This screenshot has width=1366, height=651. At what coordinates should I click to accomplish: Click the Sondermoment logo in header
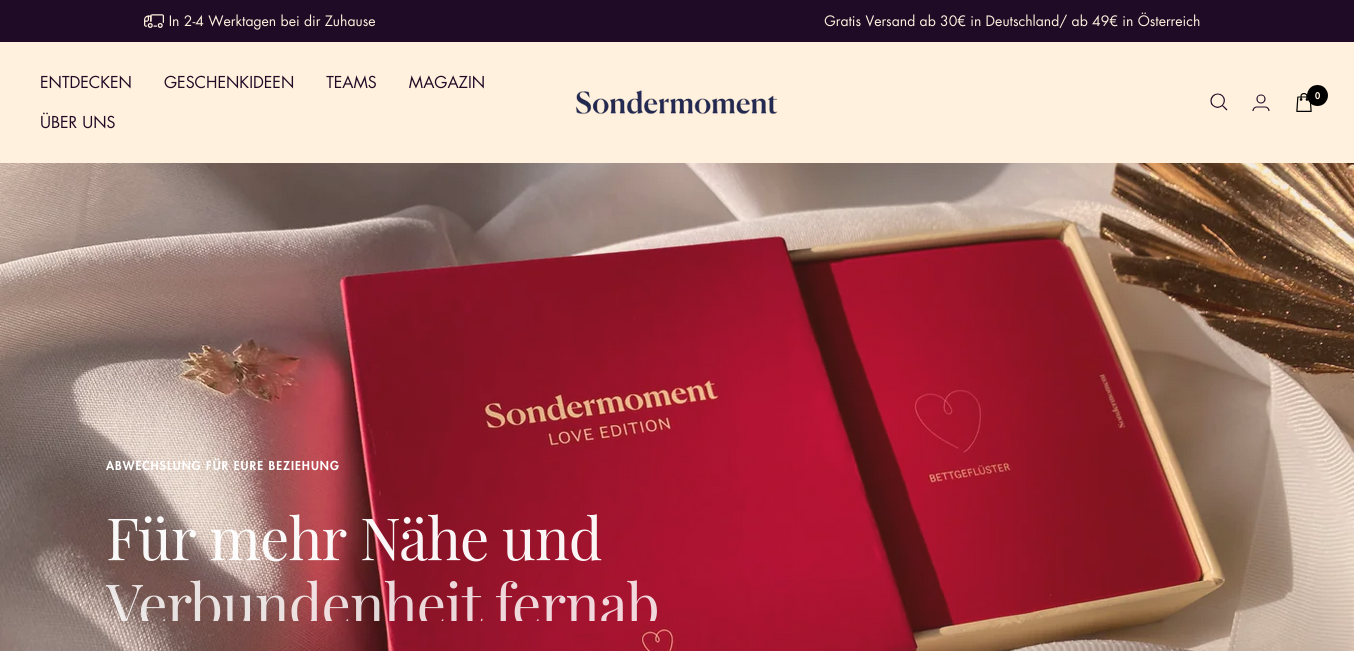(676, 102)
